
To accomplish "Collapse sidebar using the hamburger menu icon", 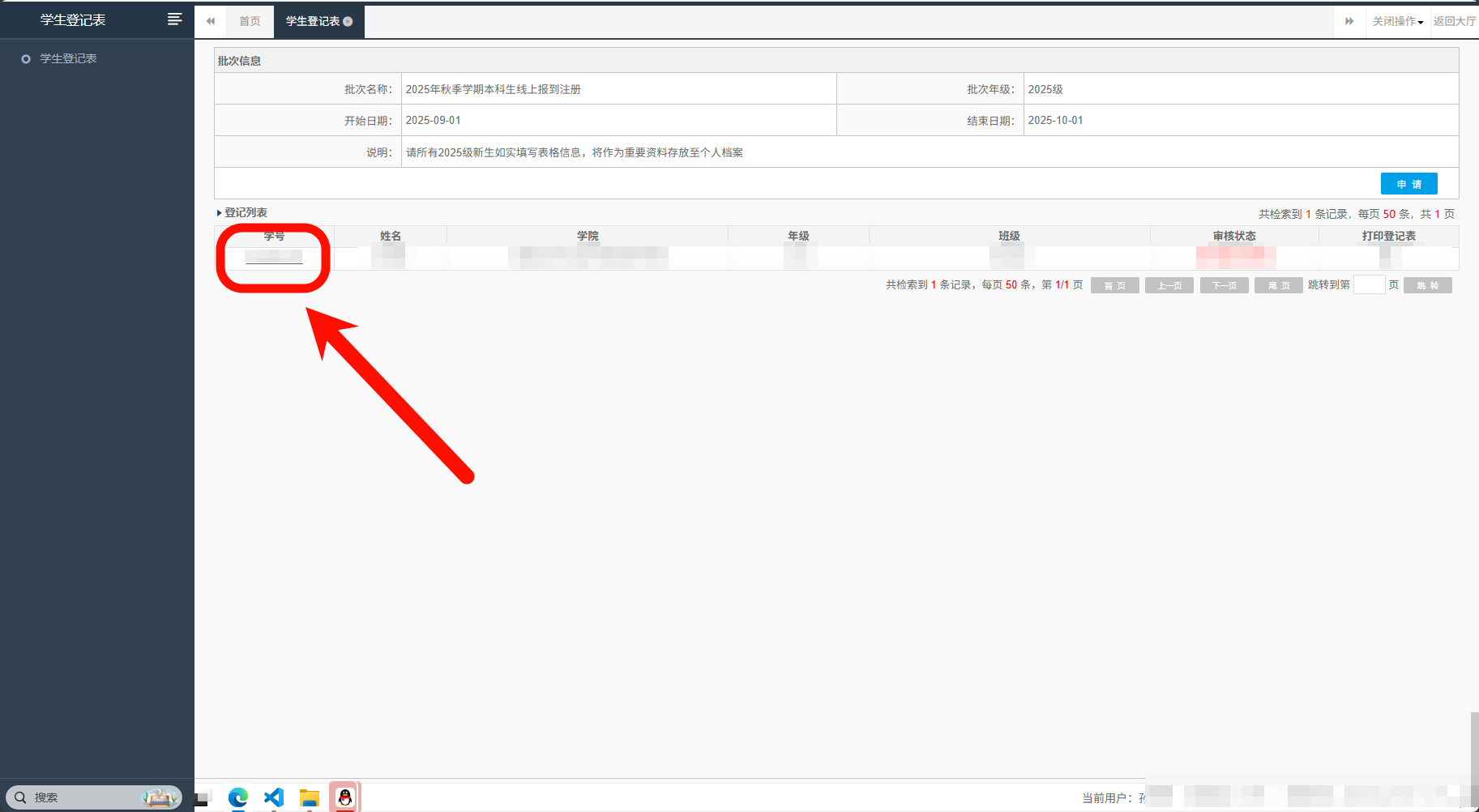I will tap(174, 19).
